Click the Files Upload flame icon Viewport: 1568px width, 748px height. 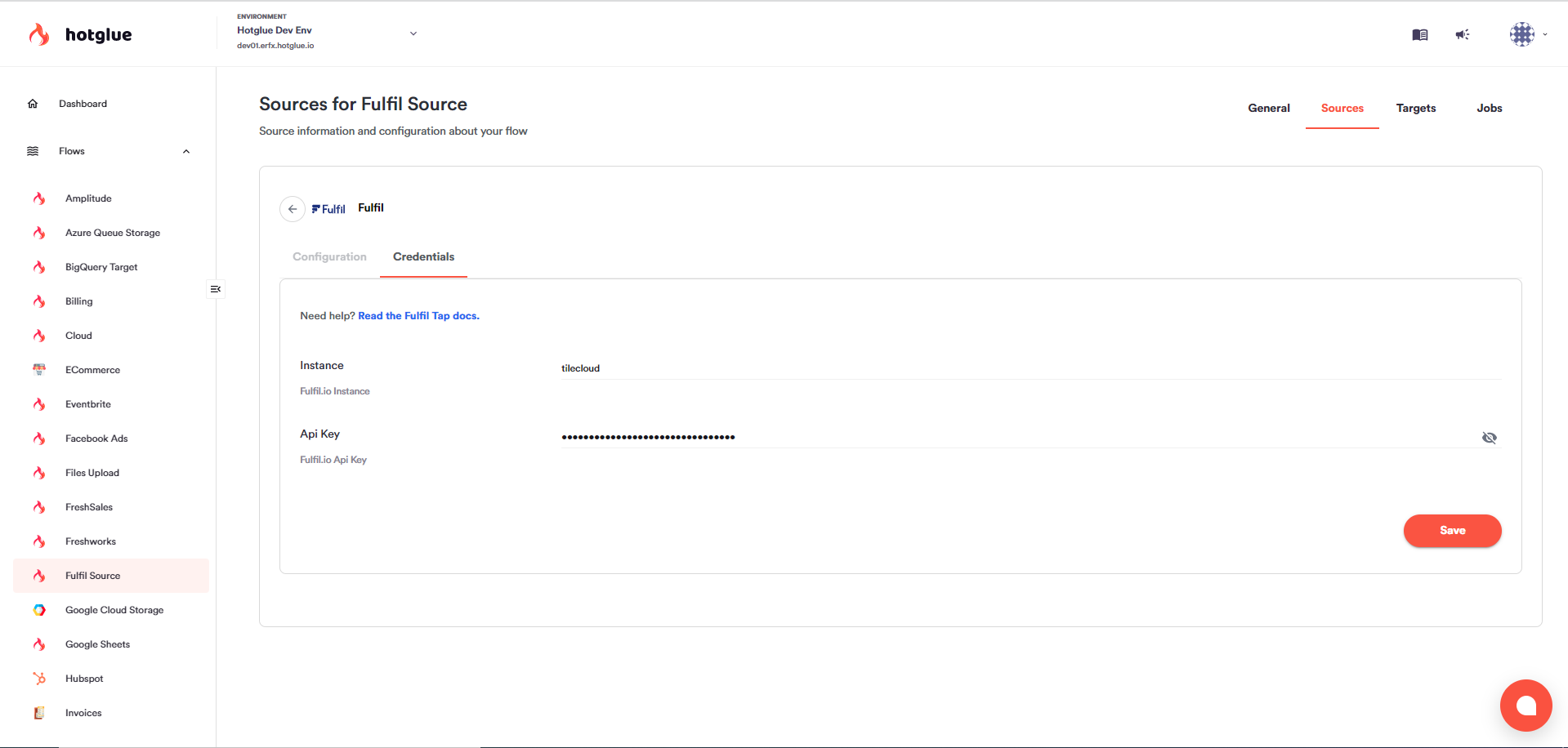coord(39,473)
